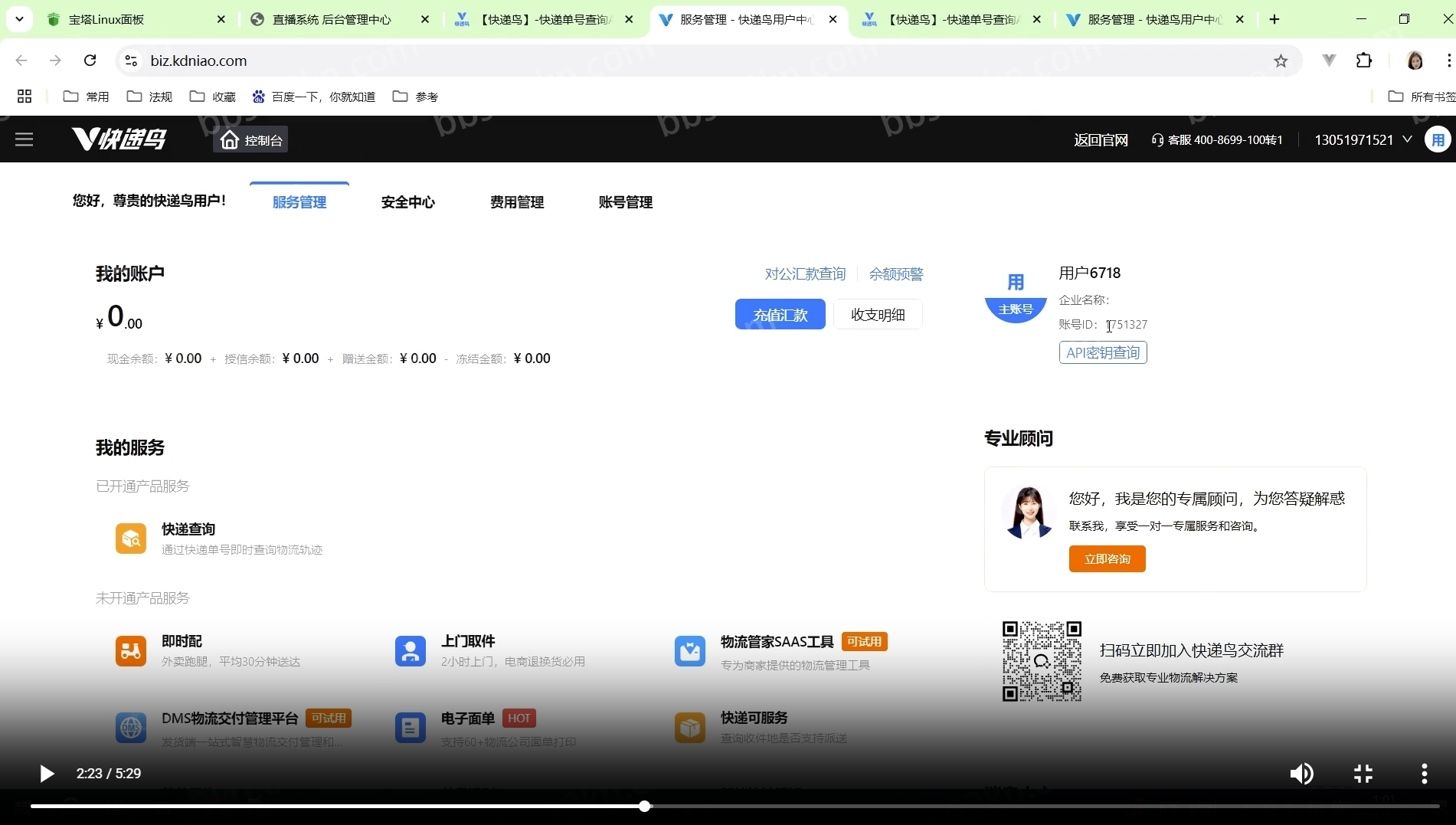
Task: Click the QR code image
Action: pos(1042,661)
